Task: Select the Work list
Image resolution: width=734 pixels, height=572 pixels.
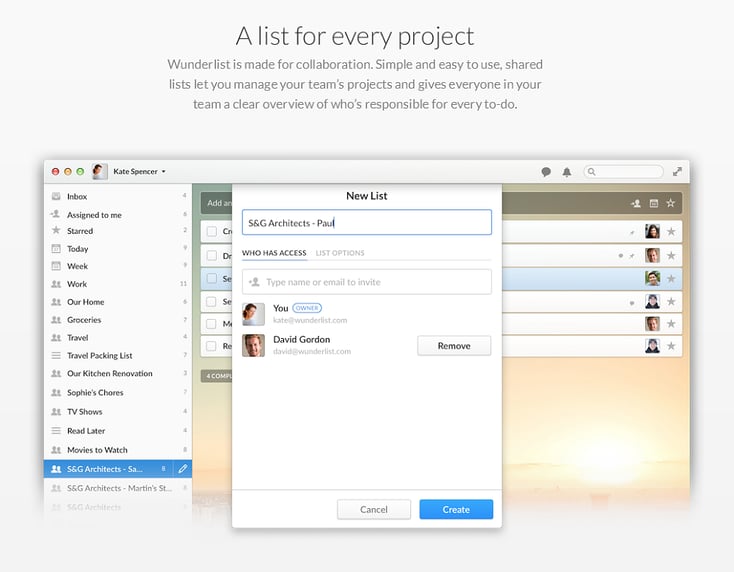Action: pos(118,284)
